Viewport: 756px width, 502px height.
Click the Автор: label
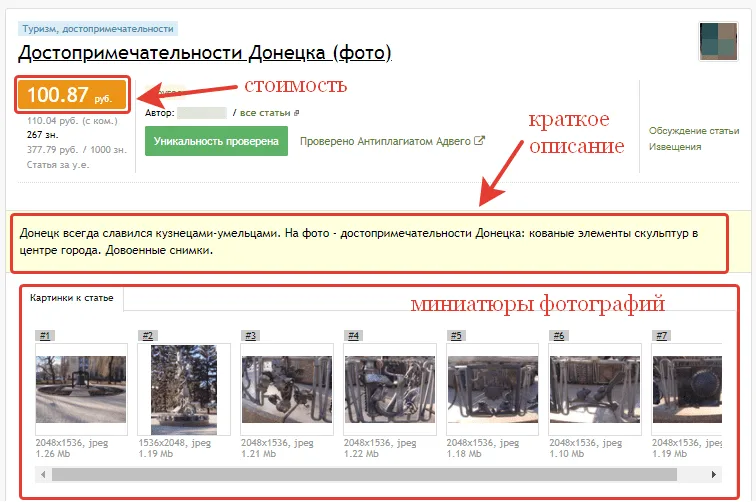point(160,113)
